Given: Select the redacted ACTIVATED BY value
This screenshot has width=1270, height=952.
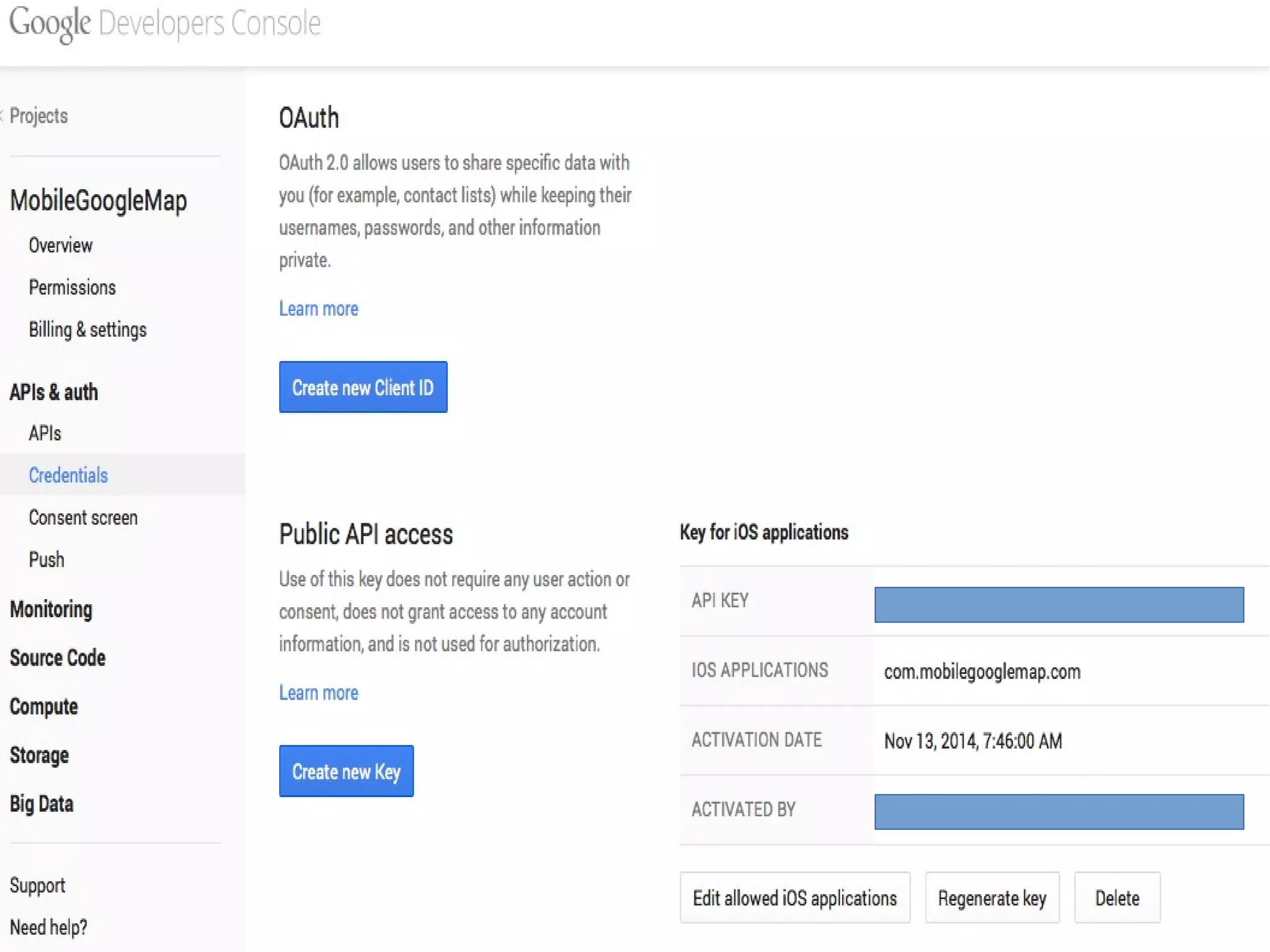Looking at the screenshot, I should click(x=1059, y=812).
